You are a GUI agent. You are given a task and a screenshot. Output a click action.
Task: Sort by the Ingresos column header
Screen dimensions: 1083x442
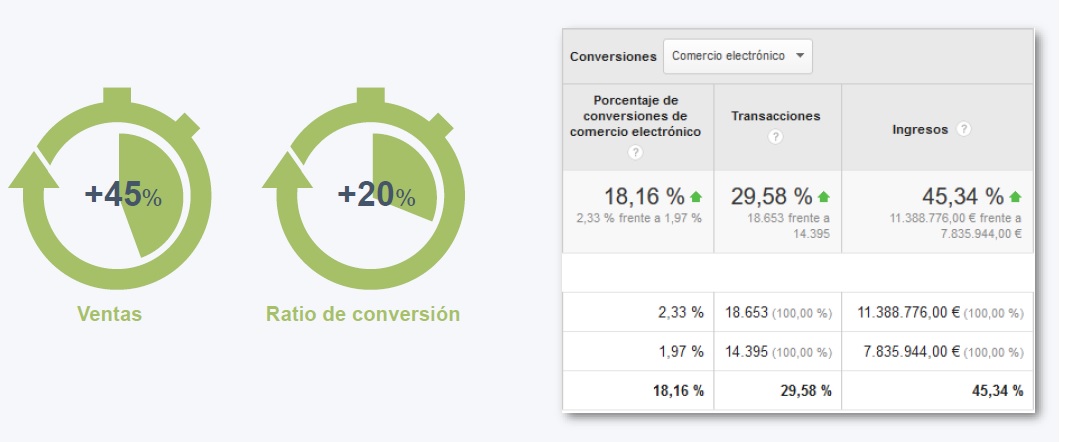tap(920, 130)
